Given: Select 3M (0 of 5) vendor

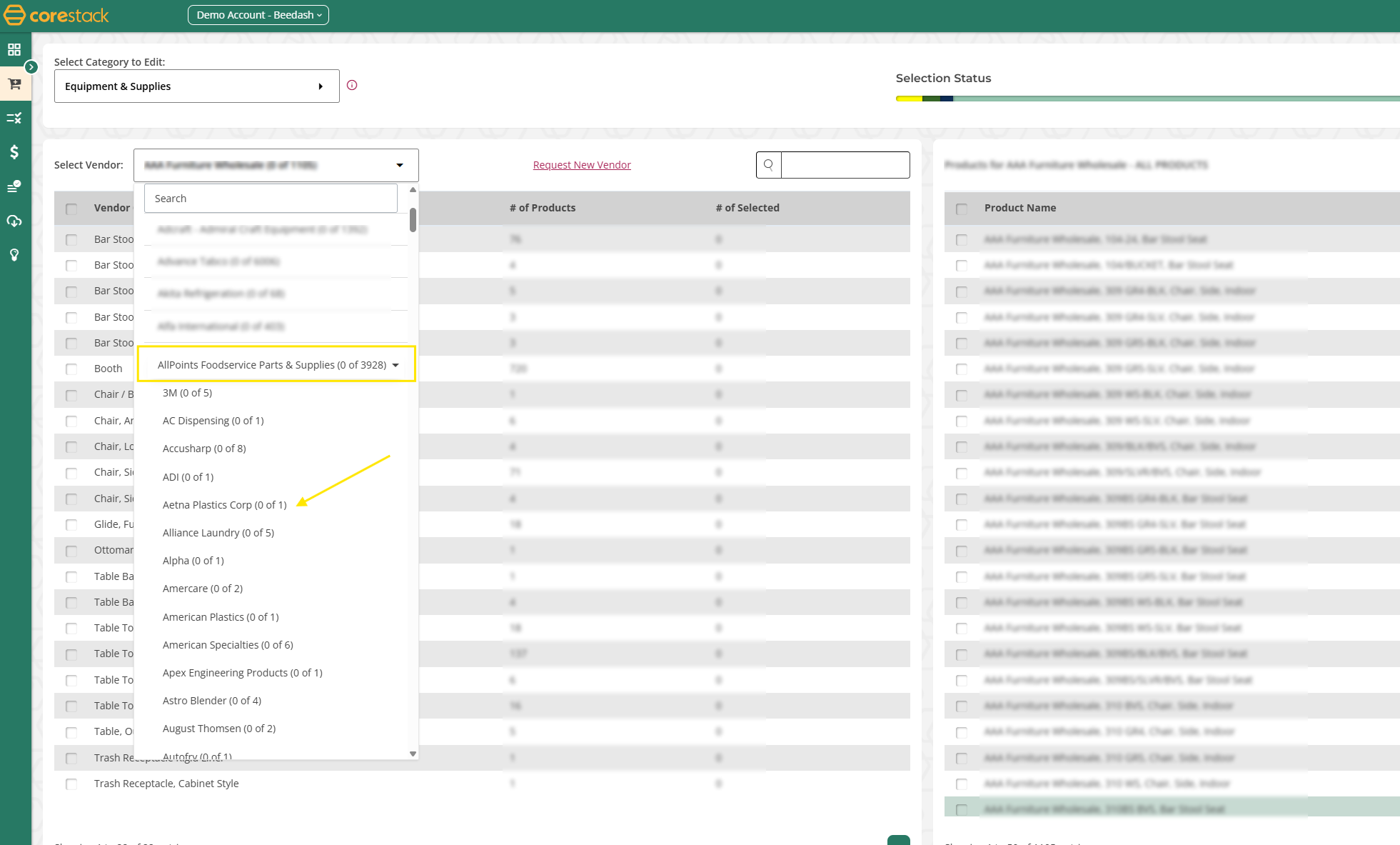Looking at the screenshot, I should pos(187,393).
